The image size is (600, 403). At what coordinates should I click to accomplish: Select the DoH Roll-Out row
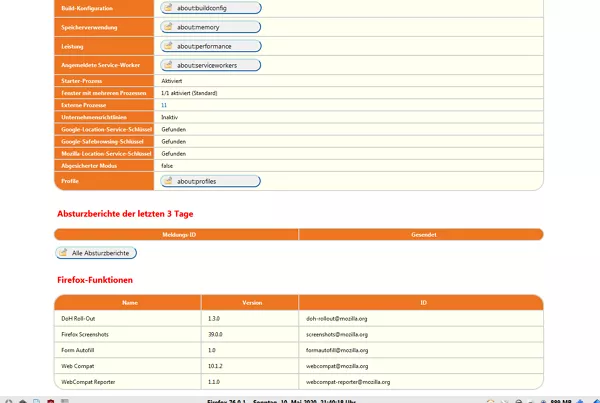[x=299, y=318]
